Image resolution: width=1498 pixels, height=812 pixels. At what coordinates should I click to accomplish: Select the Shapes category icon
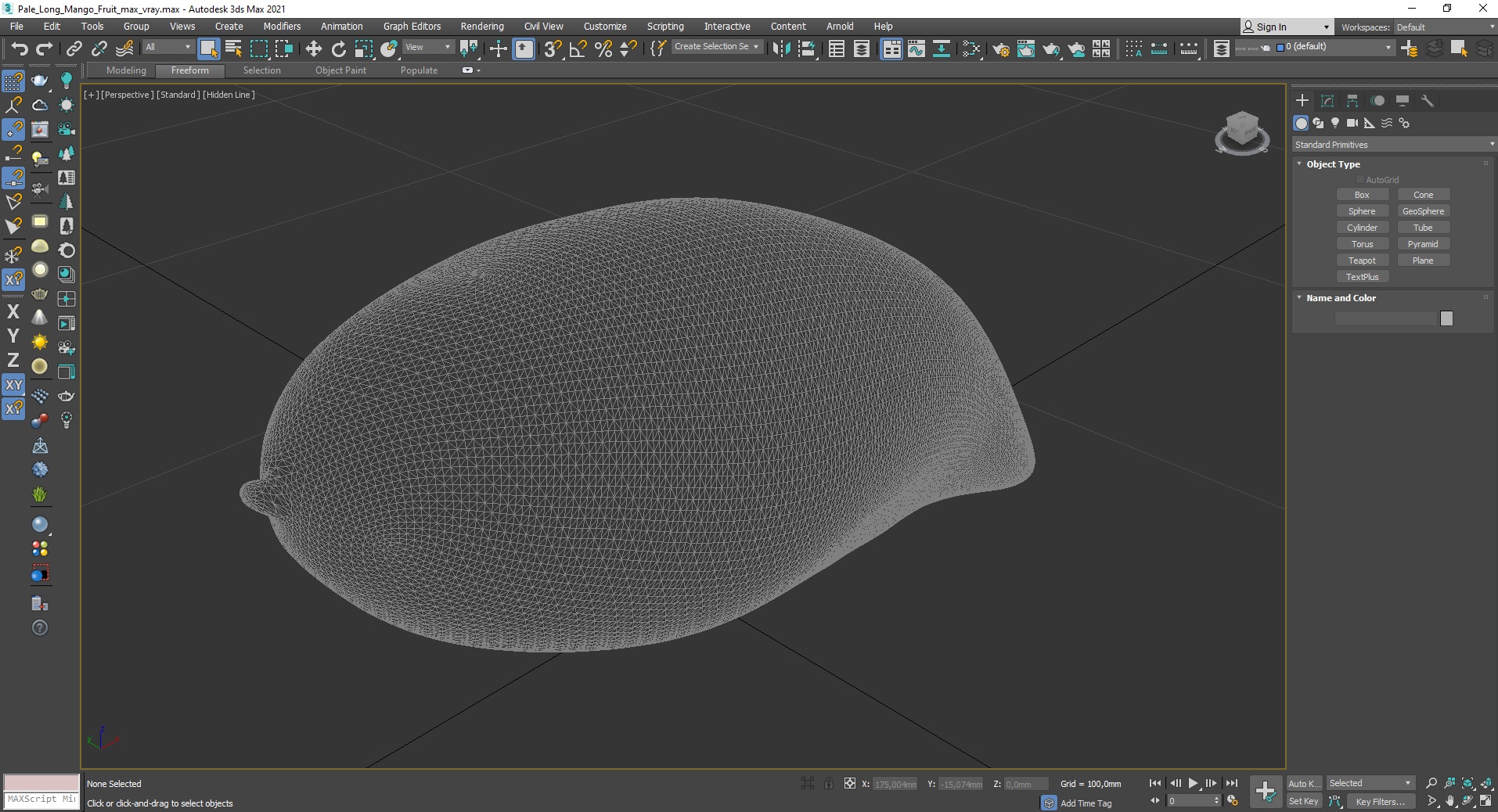click(1318, 123)
